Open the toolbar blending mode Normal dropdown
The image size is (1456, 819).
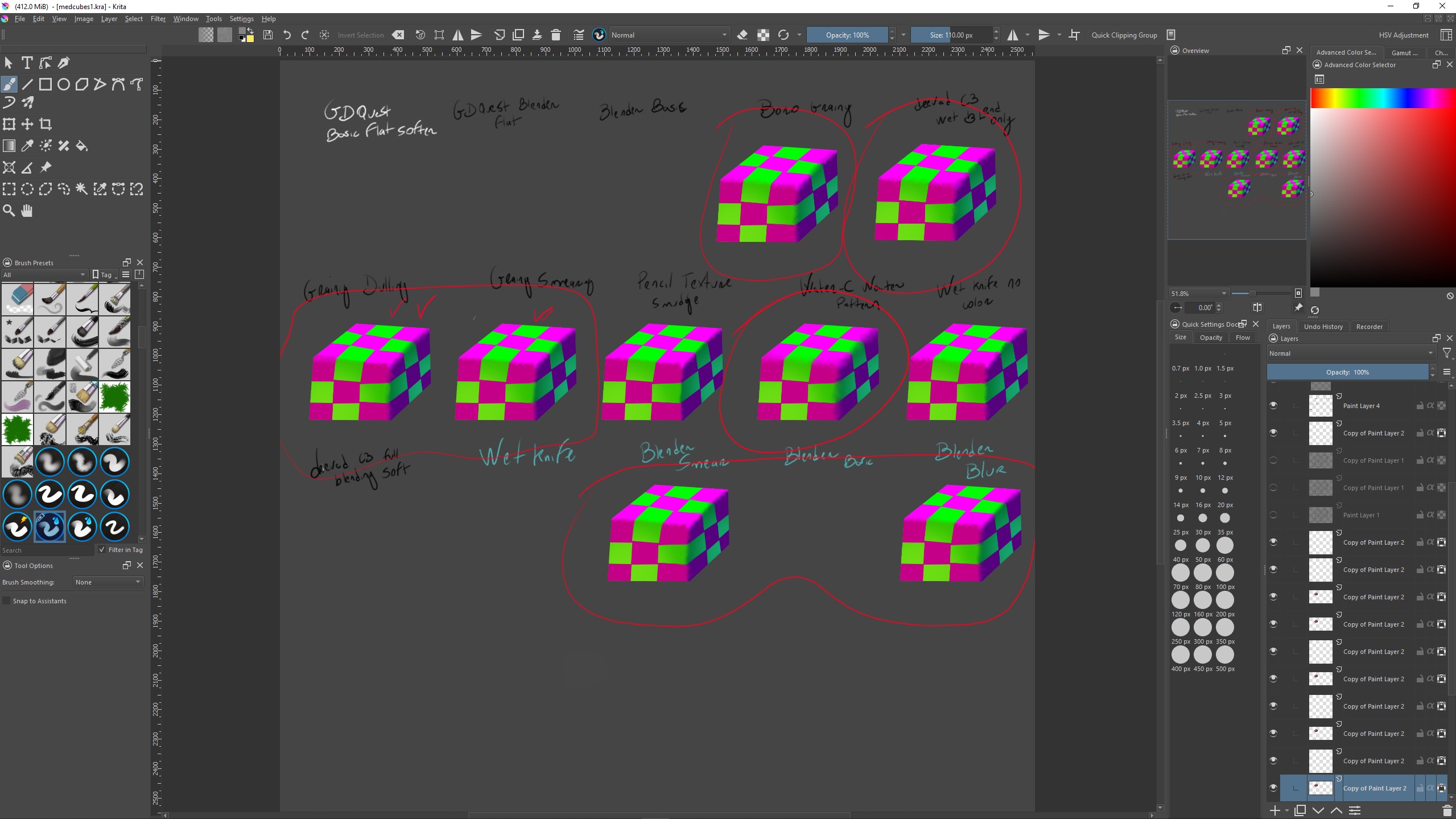click(x=668, y=35)
